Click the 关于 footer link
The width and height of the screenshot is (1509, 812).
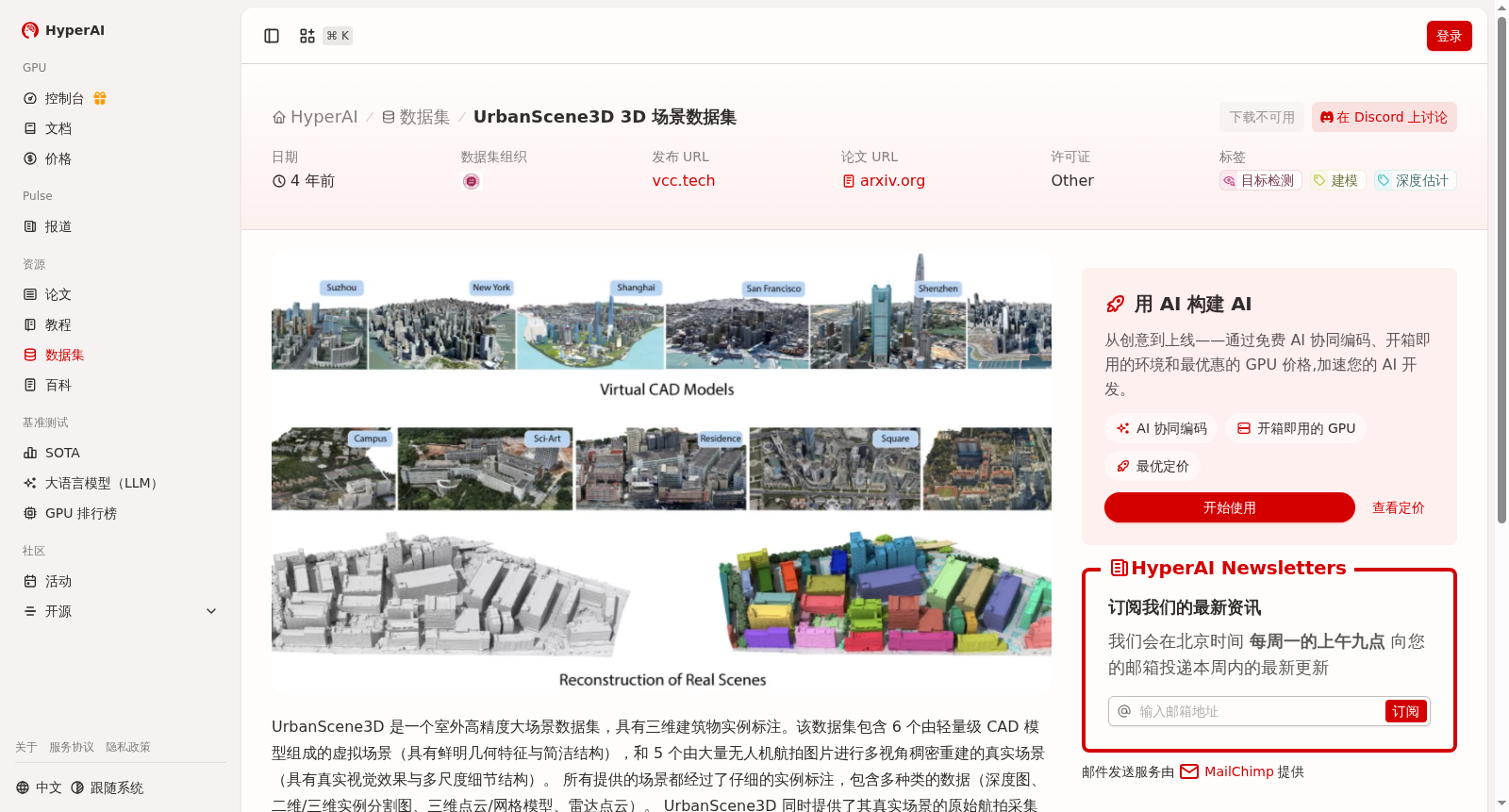(26, 747)
